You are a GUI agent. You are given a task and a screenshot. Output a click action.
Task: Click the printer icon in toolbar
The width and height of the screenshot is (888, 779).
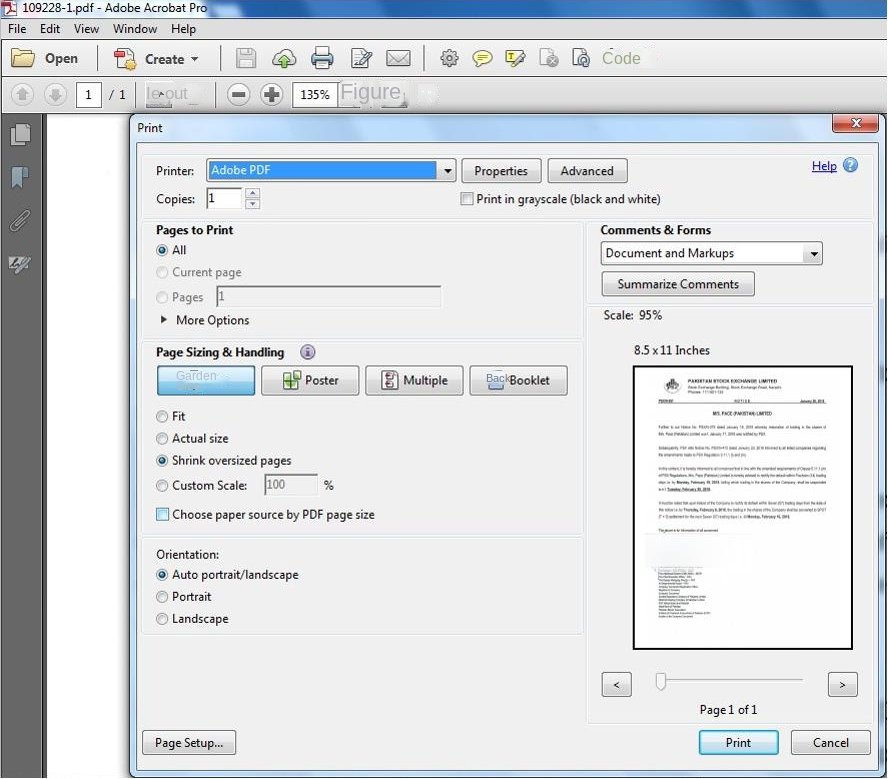tap(322, 58)
